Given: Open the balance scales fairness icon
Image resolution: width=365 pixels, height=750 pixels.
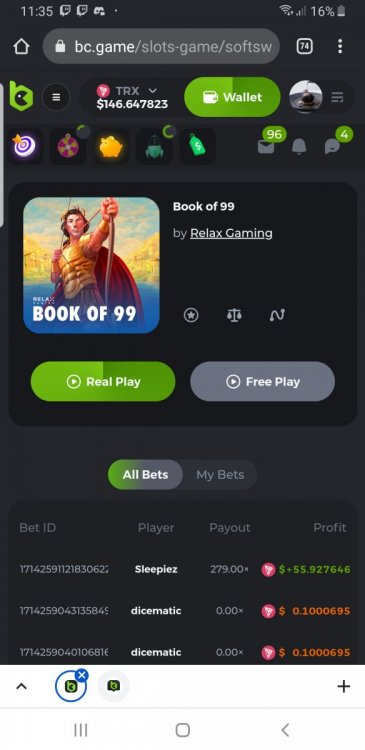Looking at the screenshot, I should [x=234, y=315].
